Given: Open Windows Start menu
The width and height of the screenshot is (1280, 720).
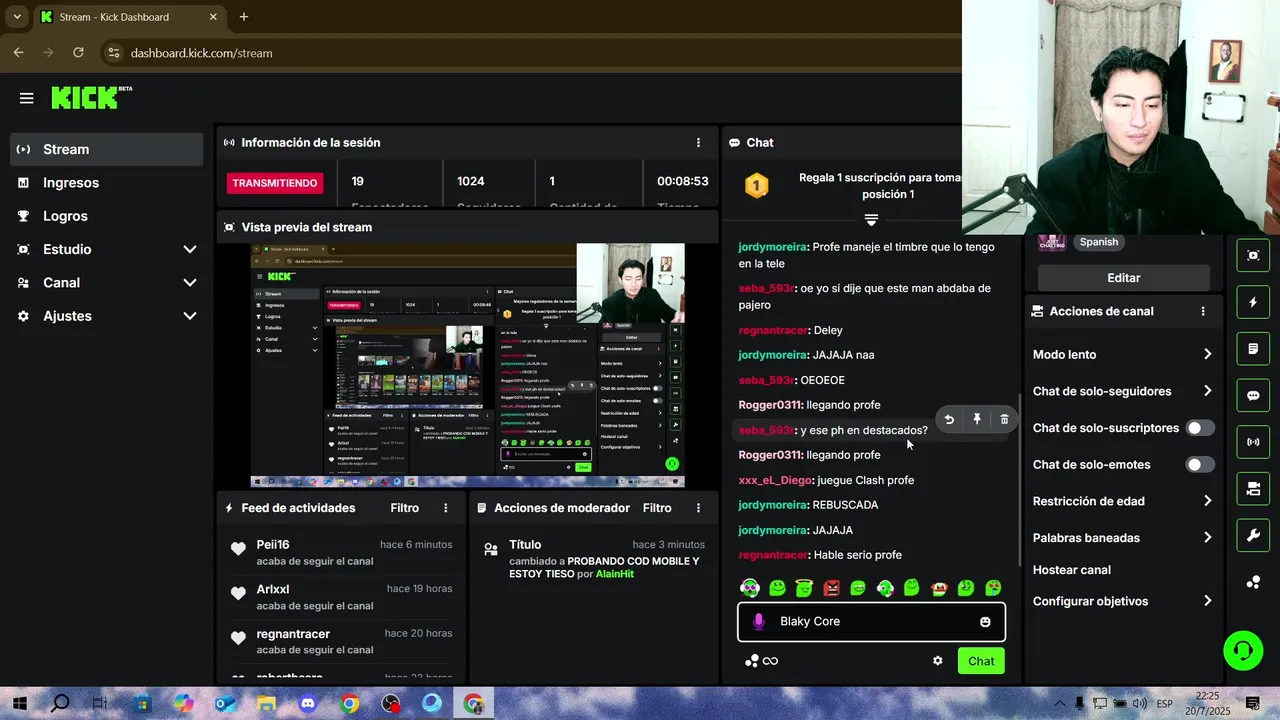Looking at the screenshot, I should (x=19, y=704).
